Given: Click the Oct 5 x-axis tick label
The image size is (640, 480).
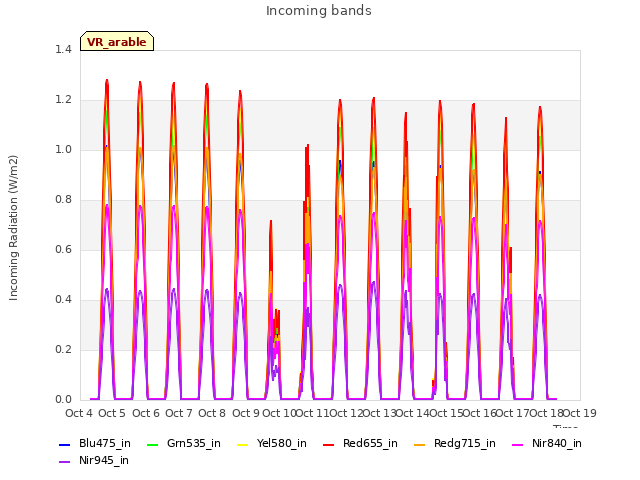Looking at the screenshot, I should (112, 413).
